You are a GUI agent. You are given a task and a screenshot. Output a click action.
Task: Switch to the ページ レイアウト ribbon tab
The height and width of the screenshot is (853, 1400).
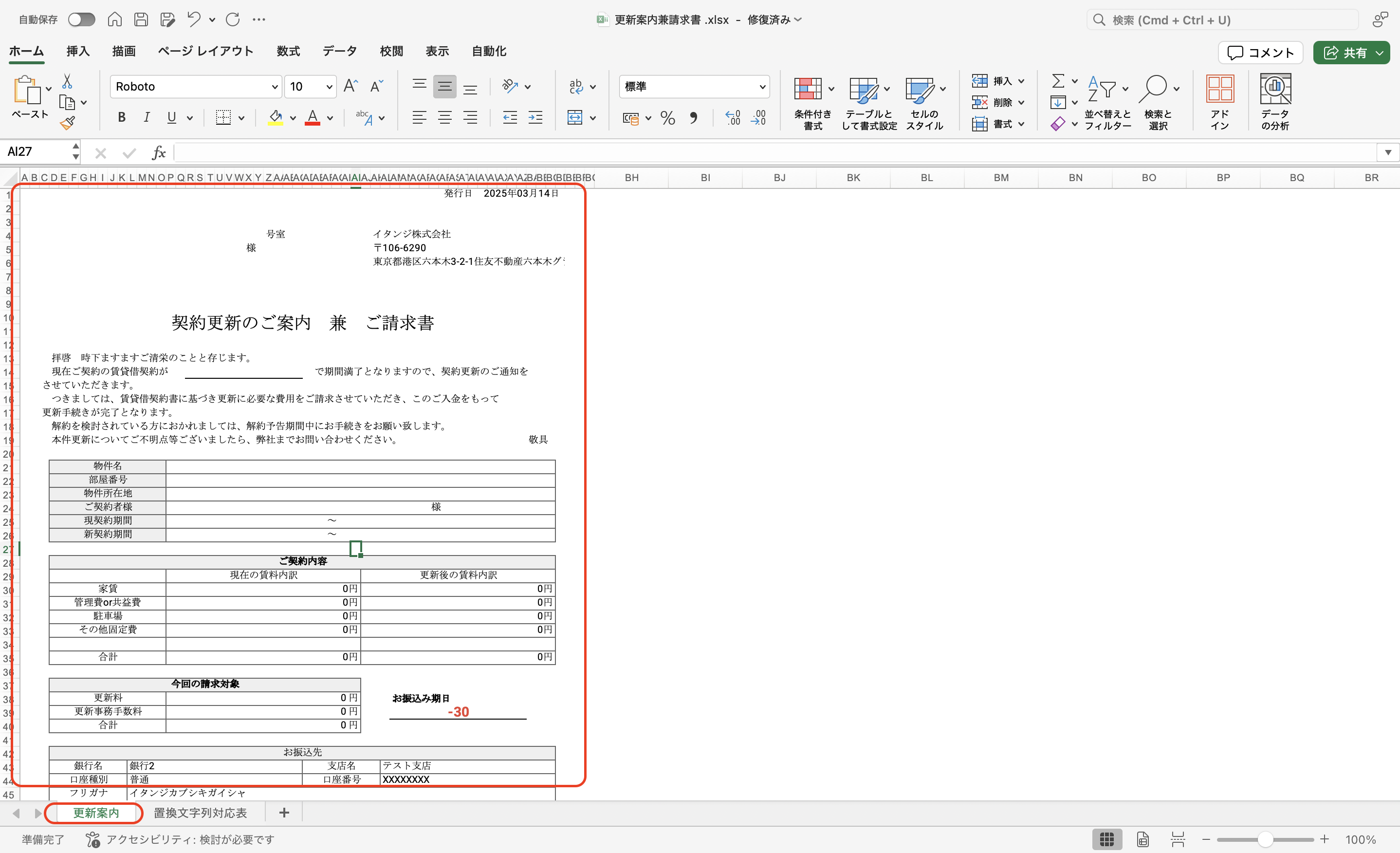(206, 51)
